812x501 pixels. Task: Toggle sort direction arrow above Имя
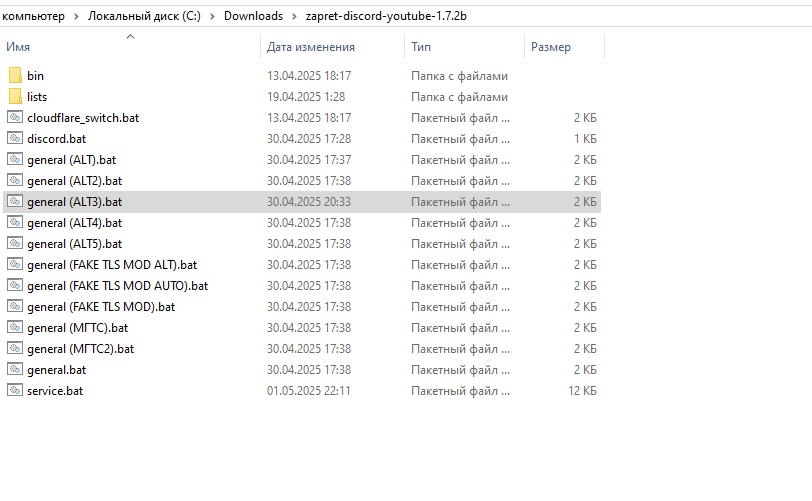tap(130, 36)
